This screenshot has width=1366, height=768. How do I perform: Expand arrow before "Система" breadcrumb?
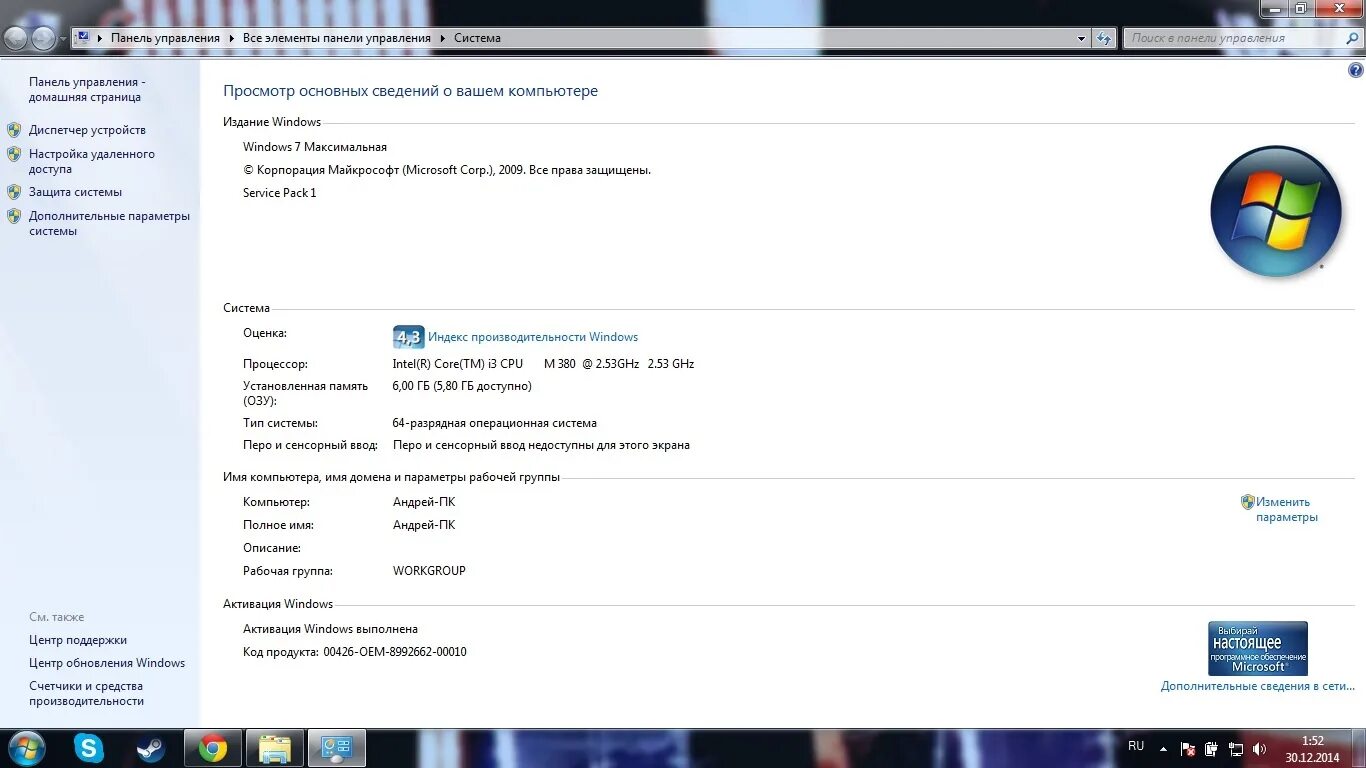[x=443, y=38]
